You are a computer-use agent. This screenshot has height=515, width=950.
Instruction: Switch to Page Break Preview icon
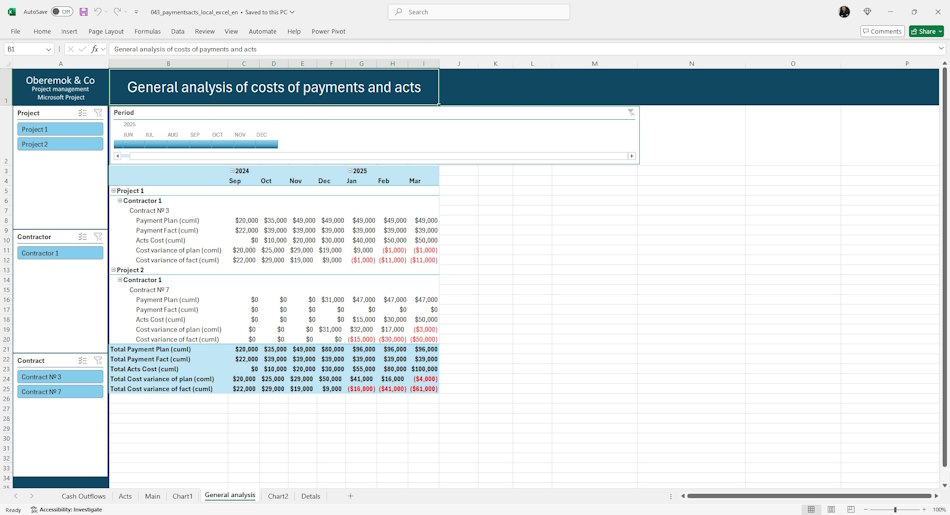pos(851,510)
